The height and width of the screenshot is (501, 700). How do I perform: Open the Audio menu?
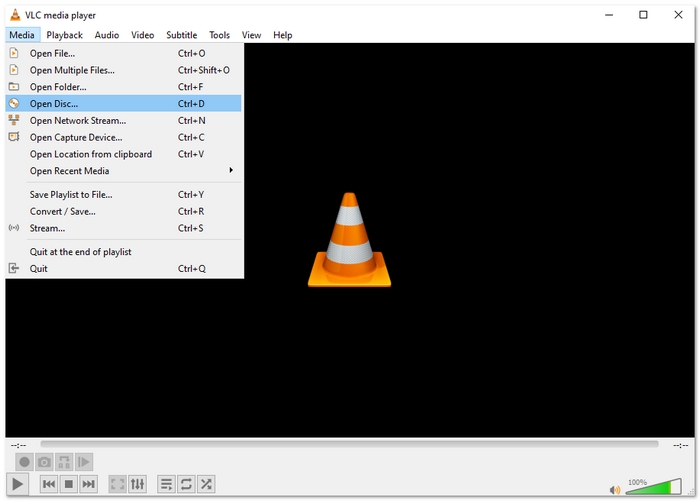tap(107, 35)
